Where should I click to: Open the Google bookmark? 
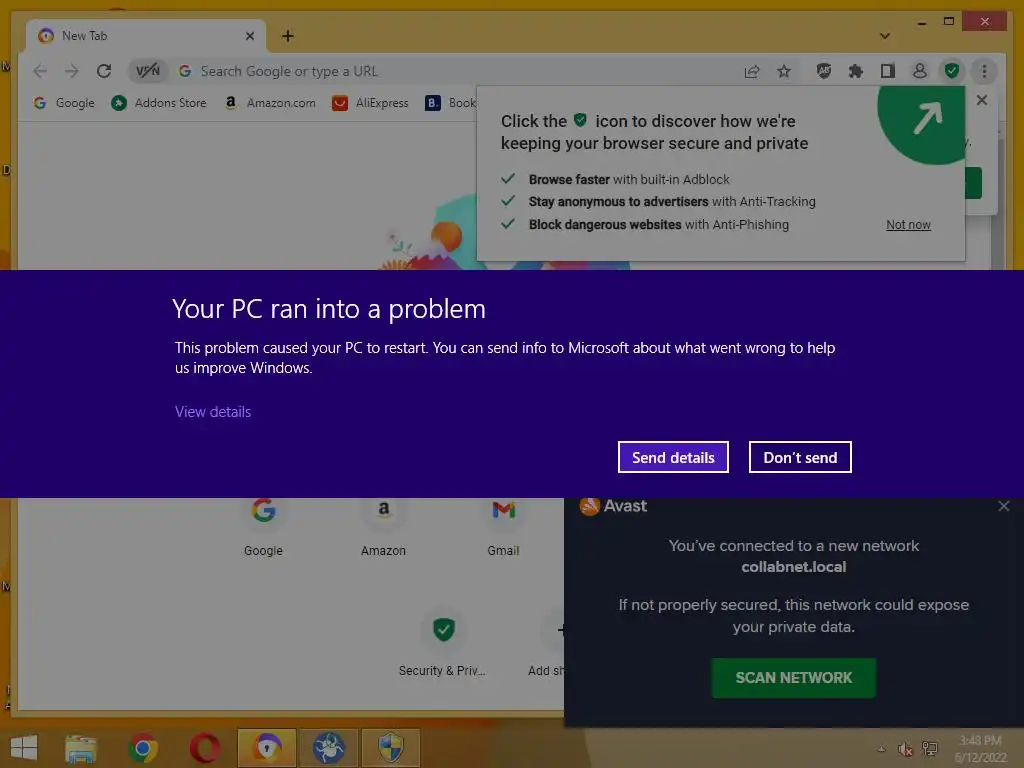point(64,103)
